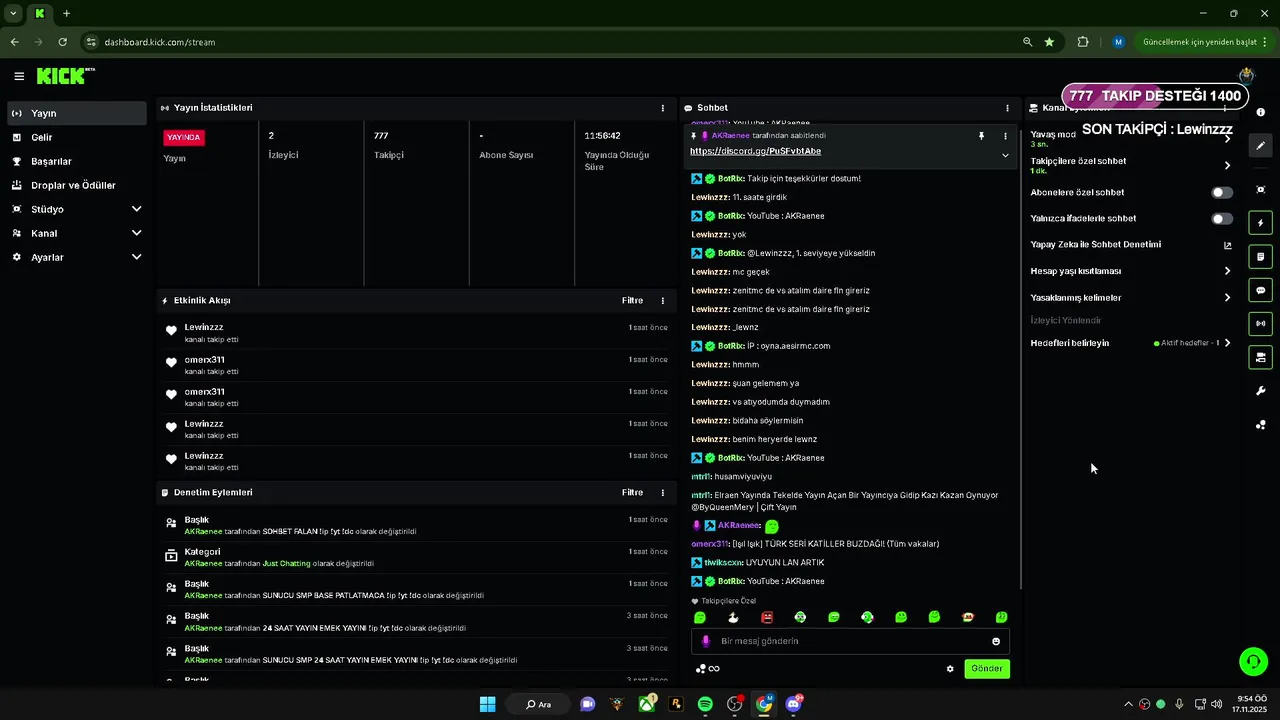Click tiwiksexn's chat message UYUYUN LAN ARTIK
This screenshot has height=720, width=1280.
tap(784, 562)
